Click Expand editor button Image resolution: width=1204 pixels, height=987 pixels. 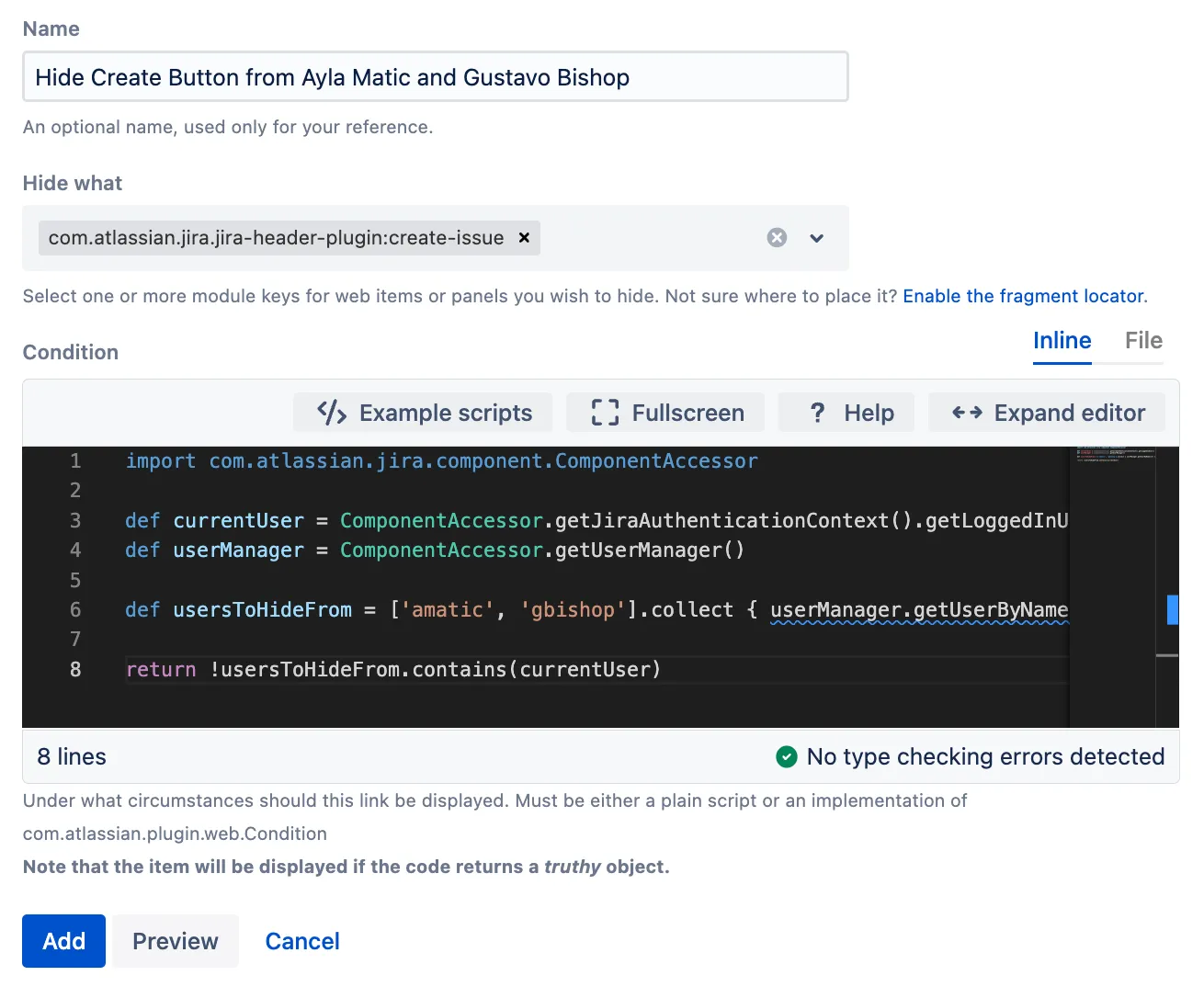click(x=1047, y=413)
